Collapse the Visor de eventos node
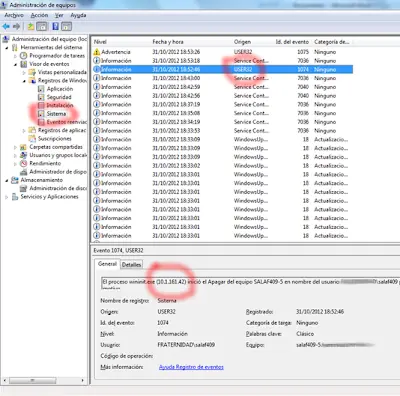This screenshot has height=396, width=400. coord(15,64)
